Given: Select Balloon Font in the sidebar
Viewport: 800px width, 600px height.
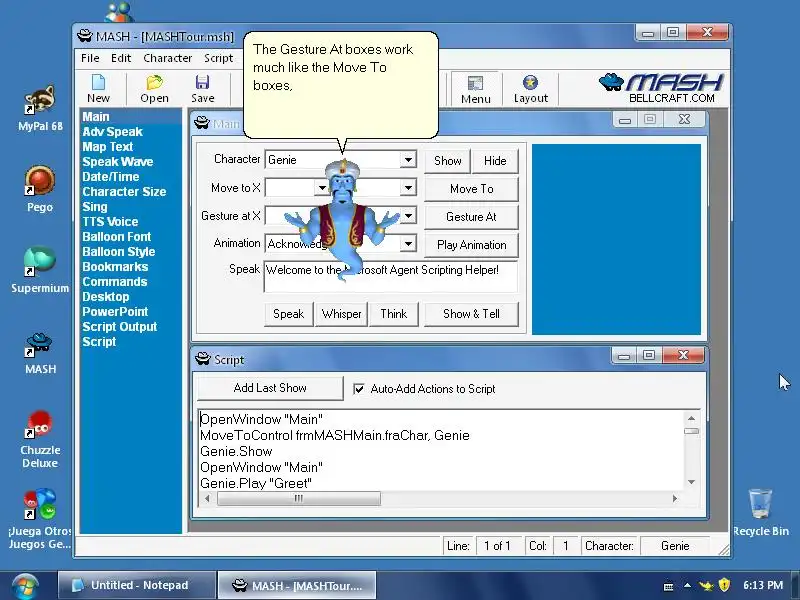Looking at the screenshot, I should coord(116,237).
